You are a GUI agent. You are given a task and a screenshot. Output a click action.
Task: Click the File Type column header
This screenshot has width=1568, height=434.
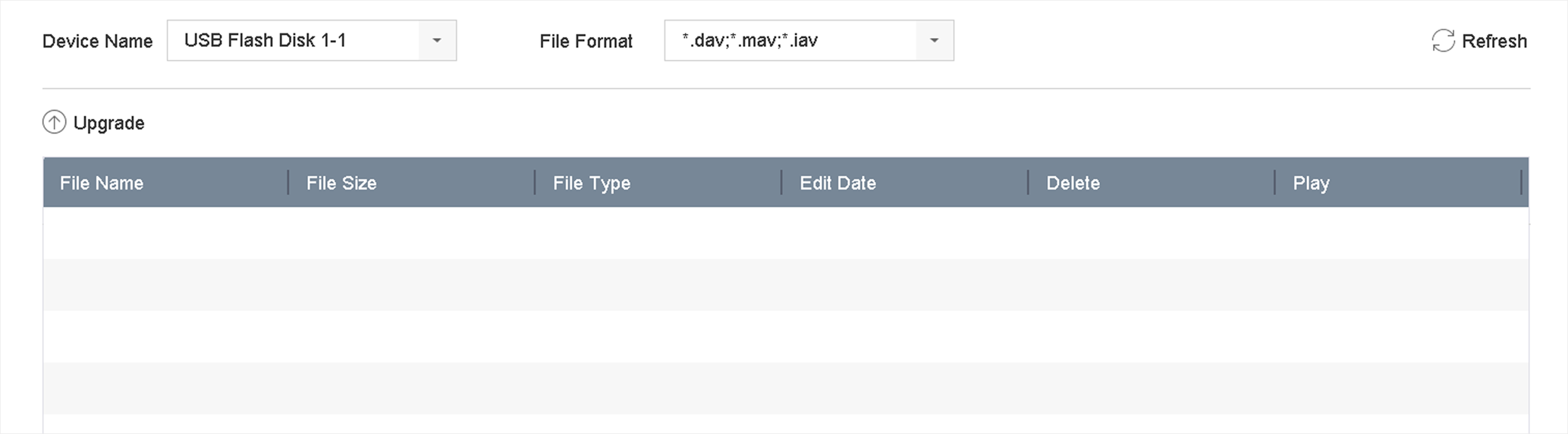(x=591, y=183)
